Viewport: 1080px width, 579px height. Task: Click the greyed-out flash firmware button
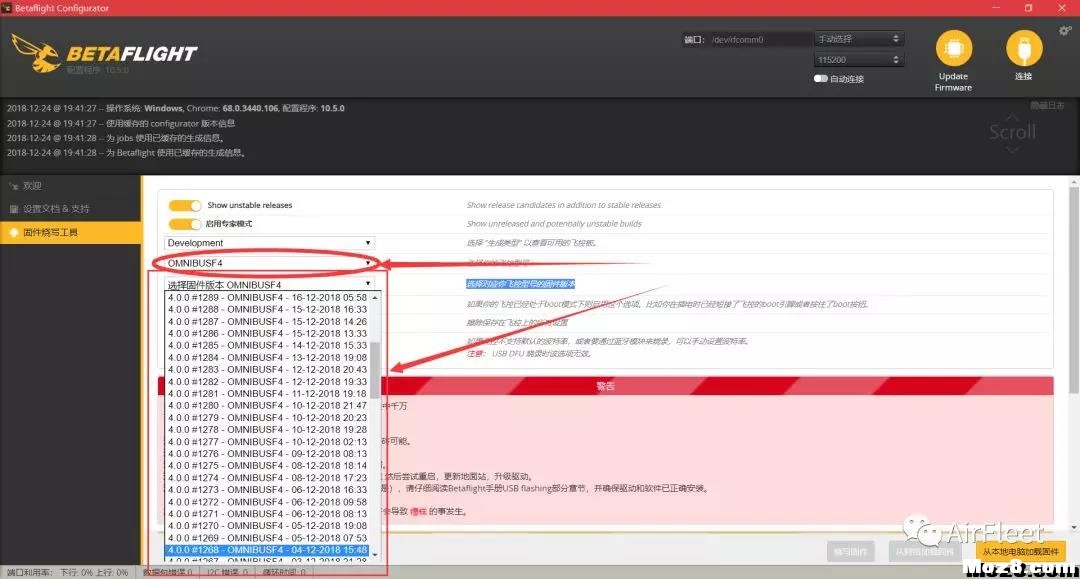coord(851,551)
